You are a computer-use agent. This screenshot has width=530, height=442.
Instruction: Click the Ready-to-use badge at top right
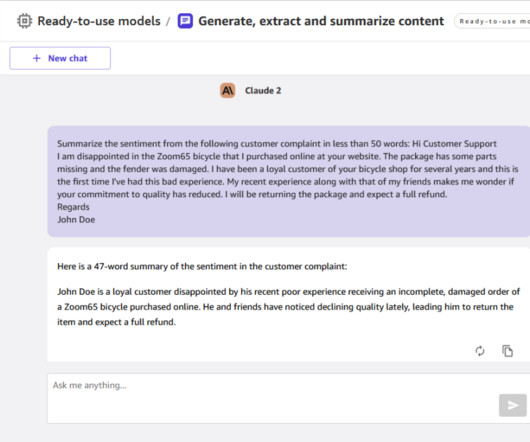(x=492, y=21)
